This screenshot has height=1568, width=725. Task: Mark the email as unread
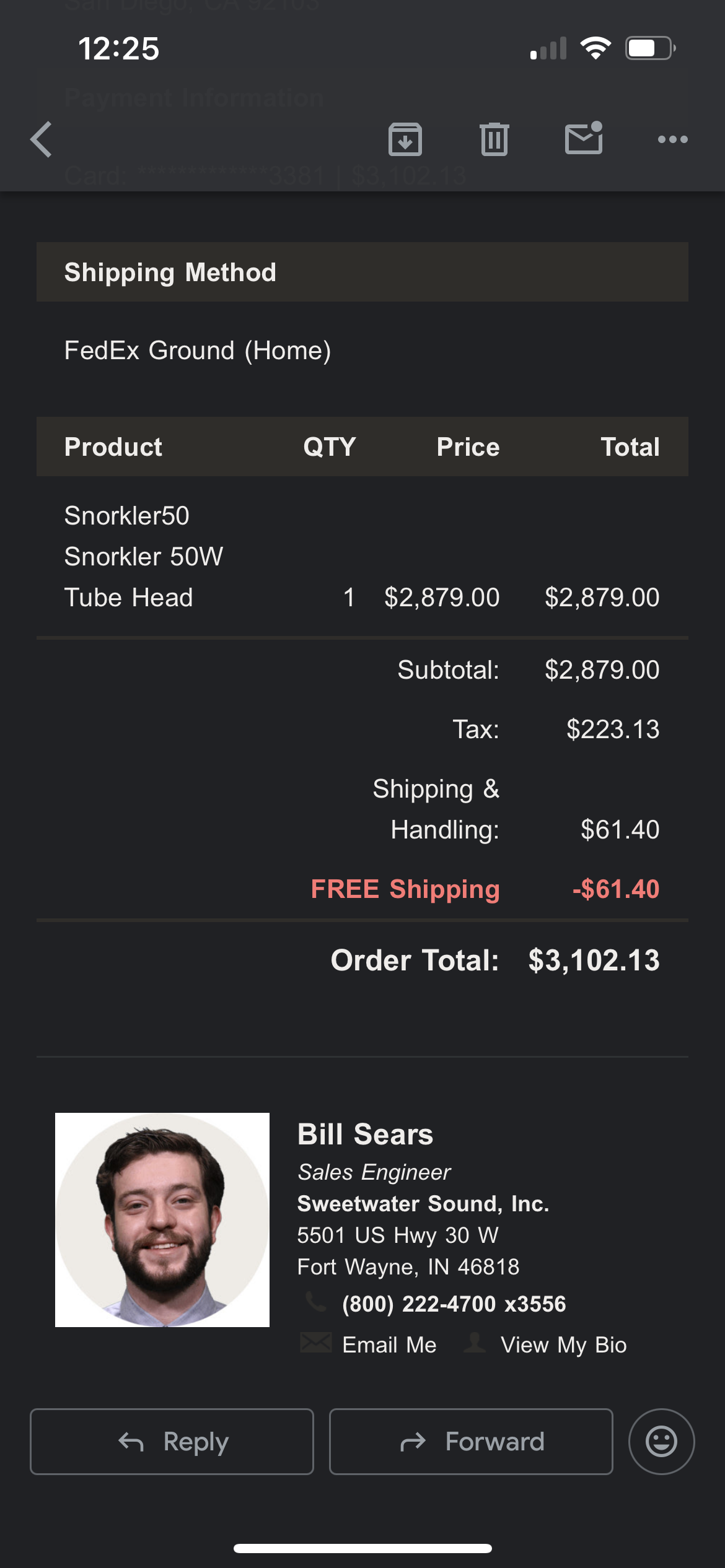pos(584,138)
